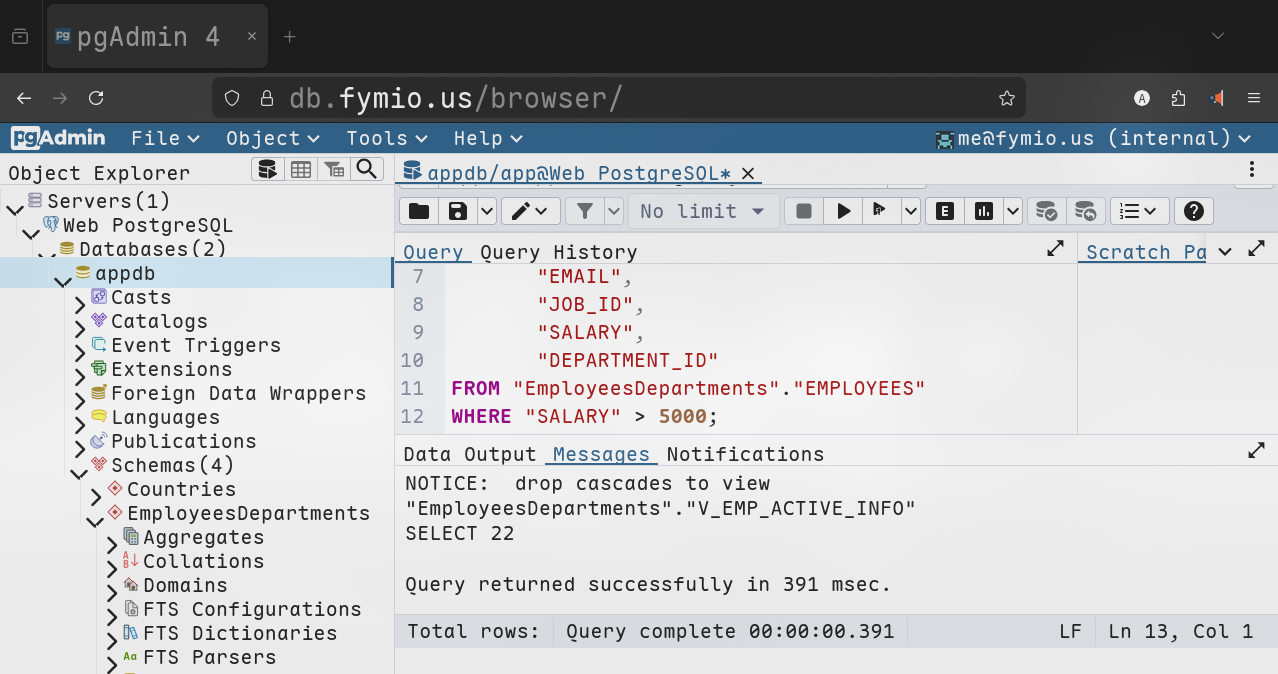This screenshot has width=1278, height=674.
Task: Switch to the Data Output tab
Action: click(x=470, y=454)
